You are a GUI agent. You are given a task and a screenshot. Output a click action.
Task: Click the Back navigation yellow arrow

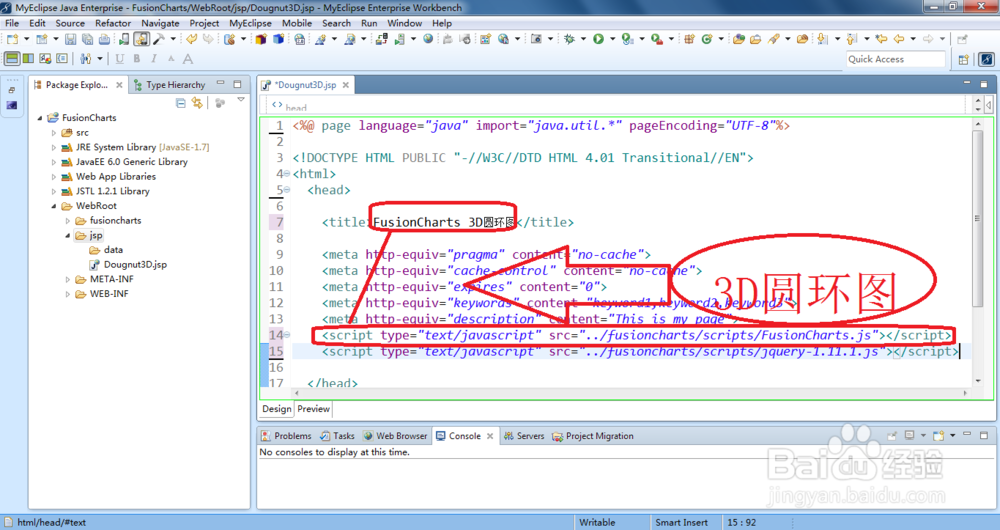[899, 40]
